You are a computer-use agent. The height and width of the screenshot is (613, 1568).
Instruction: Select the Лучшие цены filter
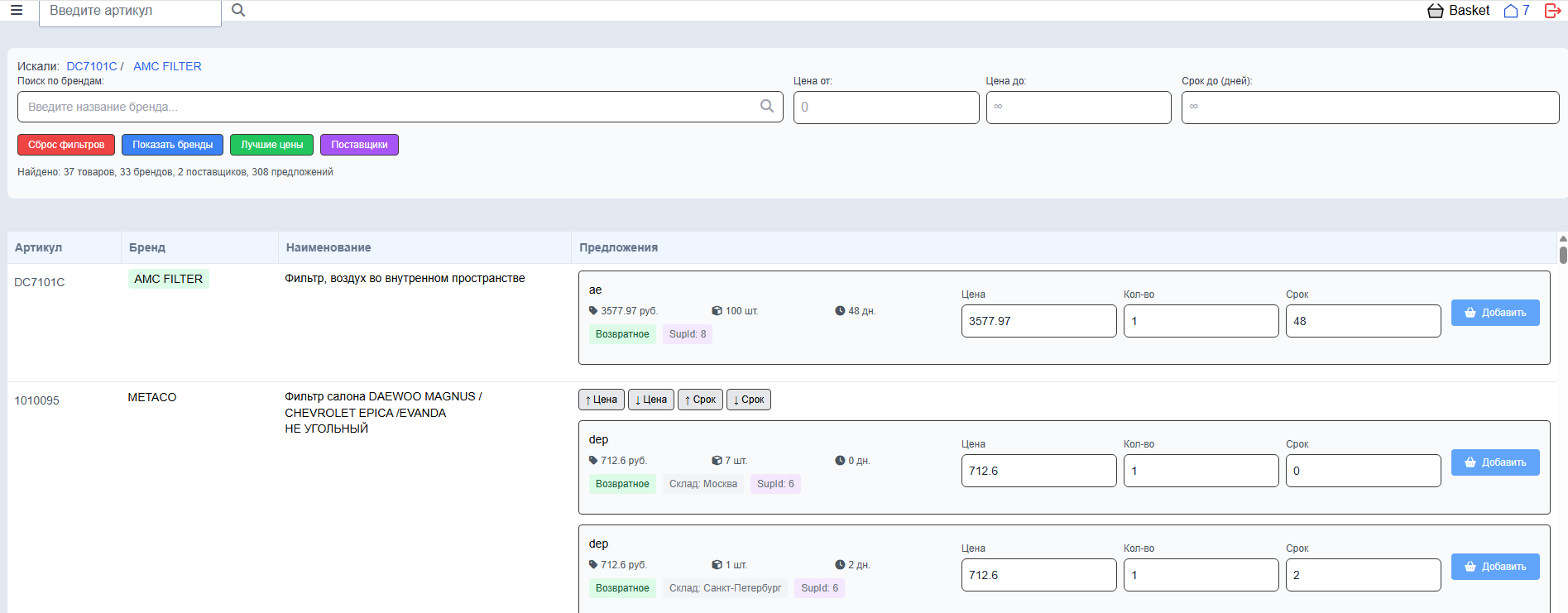click(x=271, y=145)
